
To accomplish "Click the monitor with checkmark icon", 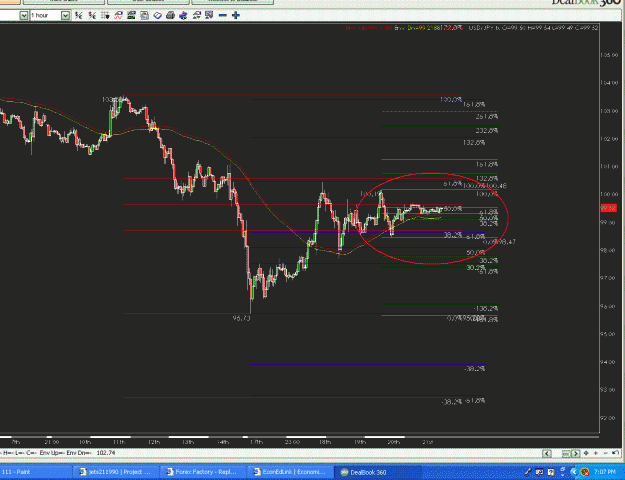I will (209, 15).
